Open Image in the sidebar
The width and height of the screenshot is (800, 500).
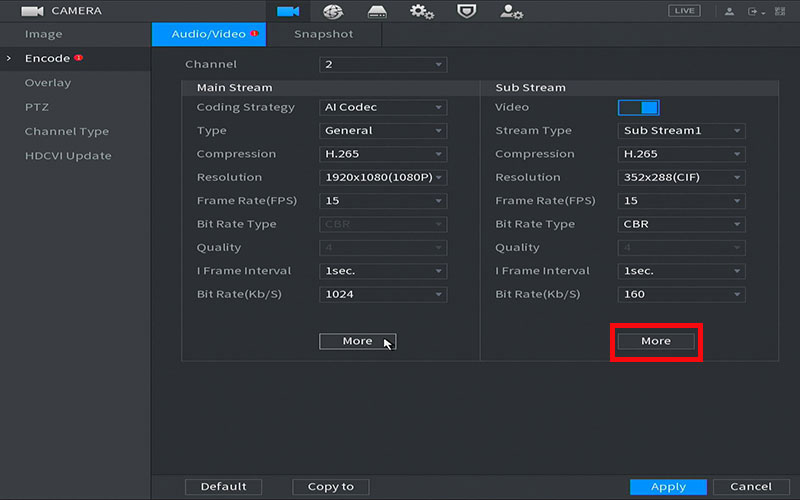click(x=43, y=34)
